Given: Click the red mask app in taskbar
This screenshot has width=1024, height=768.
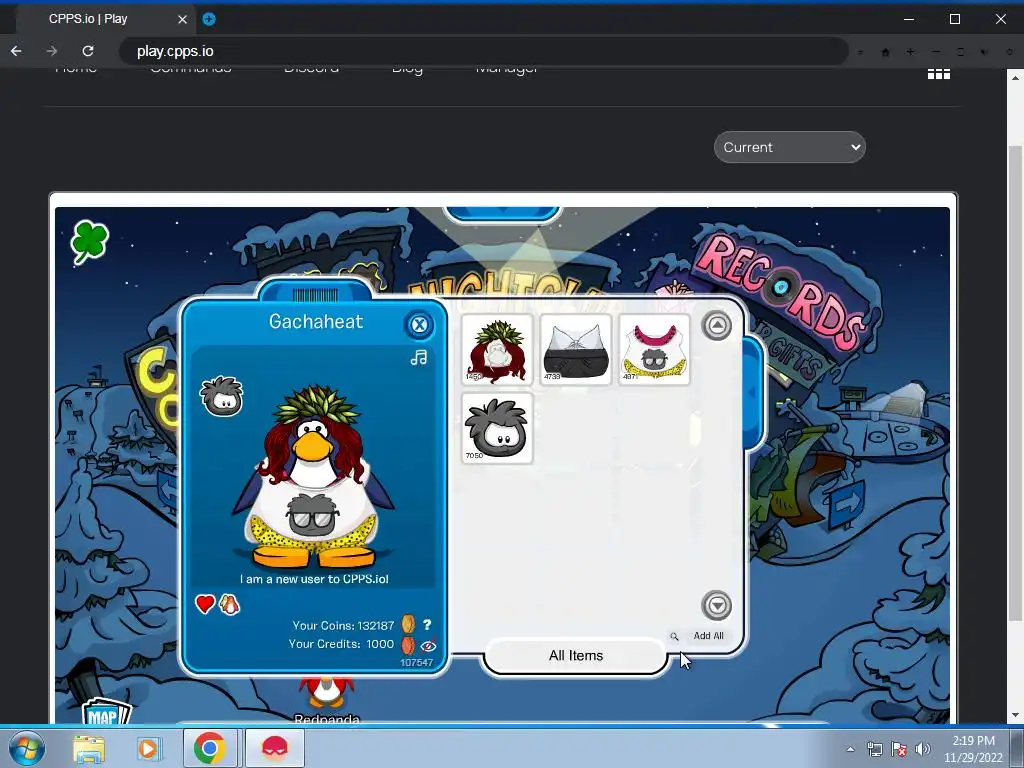Looking at the screenshot, I should click(275, 748).
